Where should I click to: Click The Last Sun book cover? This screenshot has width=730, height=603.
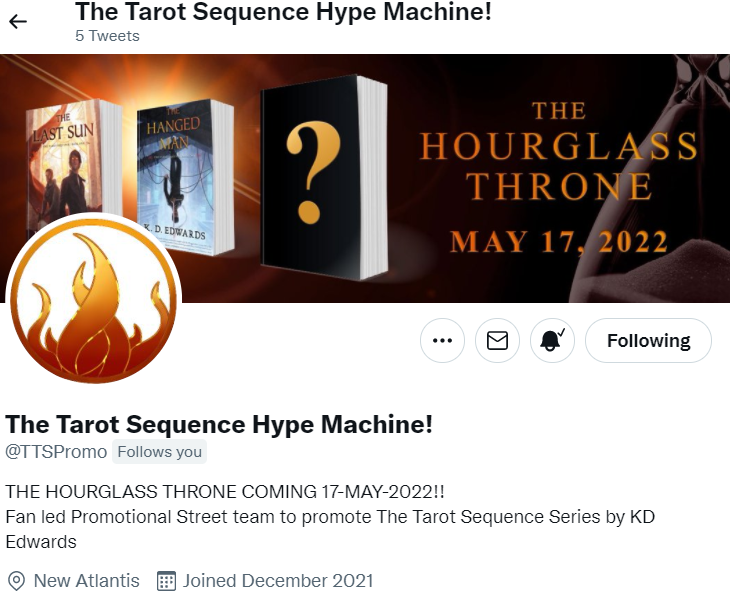[x=74, y=163]
